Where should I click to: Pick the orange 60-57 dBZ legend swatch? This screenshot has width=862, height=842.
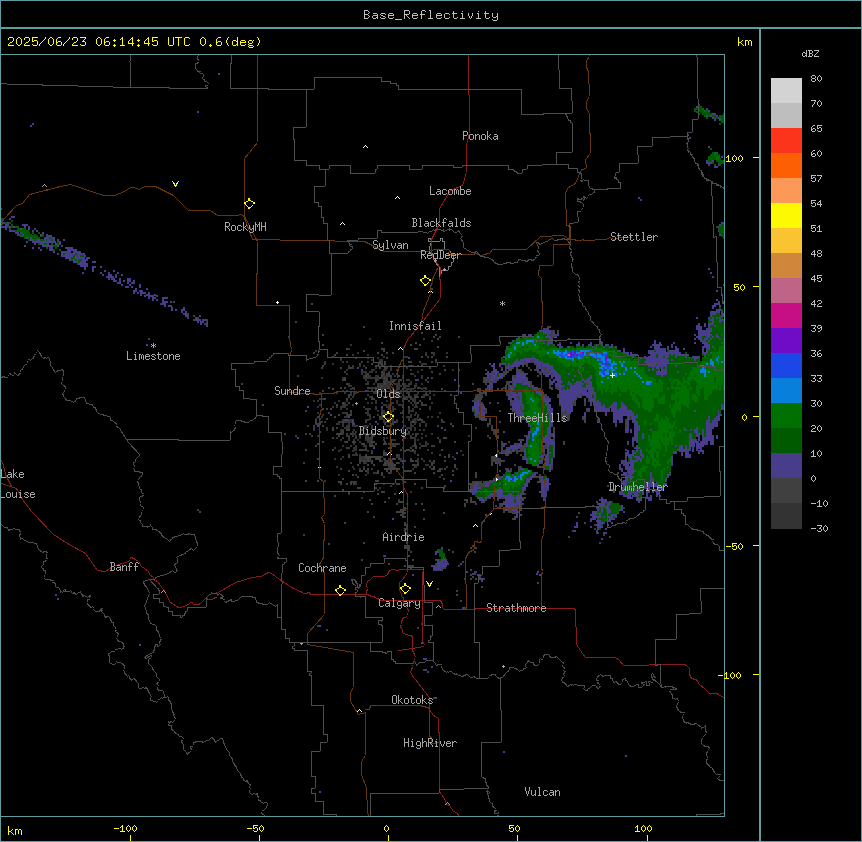pyautogui.click(x=786, y=165)
